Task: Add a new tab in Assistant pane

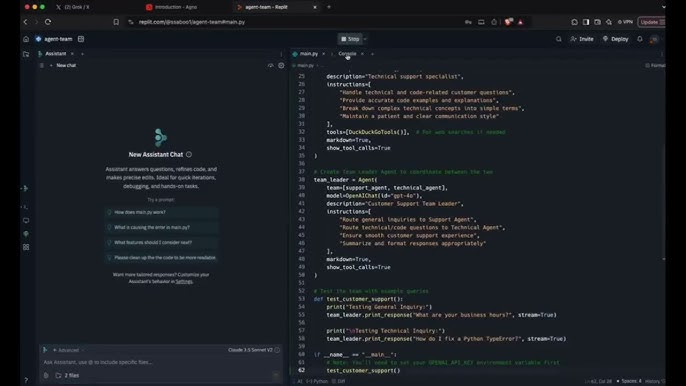Action: click(x=82, y=54)
